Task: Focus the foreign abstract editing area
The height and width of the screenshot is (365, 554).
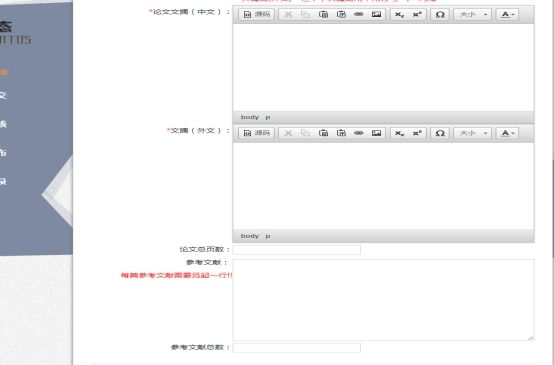Action: pos(383,186)
